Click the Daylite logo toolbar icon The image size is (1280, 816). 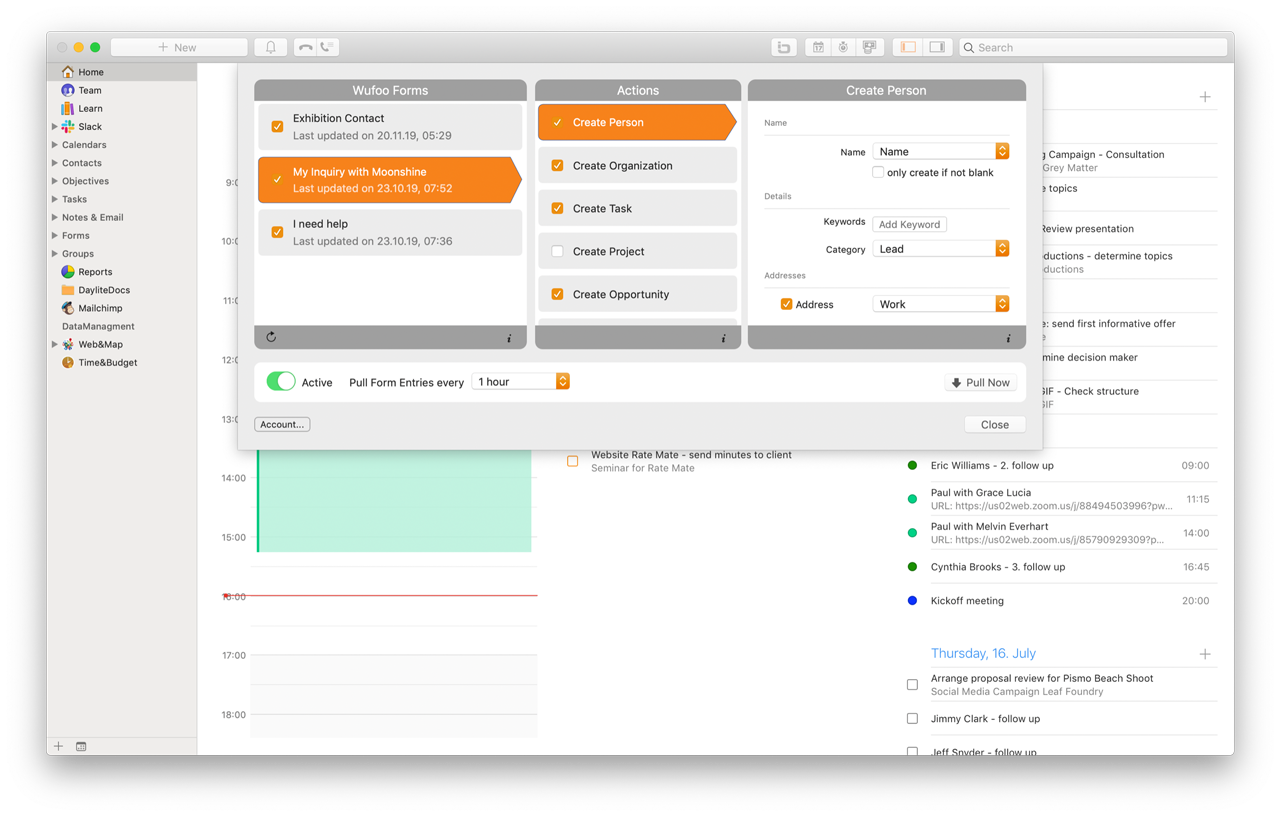tap(784, 47)
